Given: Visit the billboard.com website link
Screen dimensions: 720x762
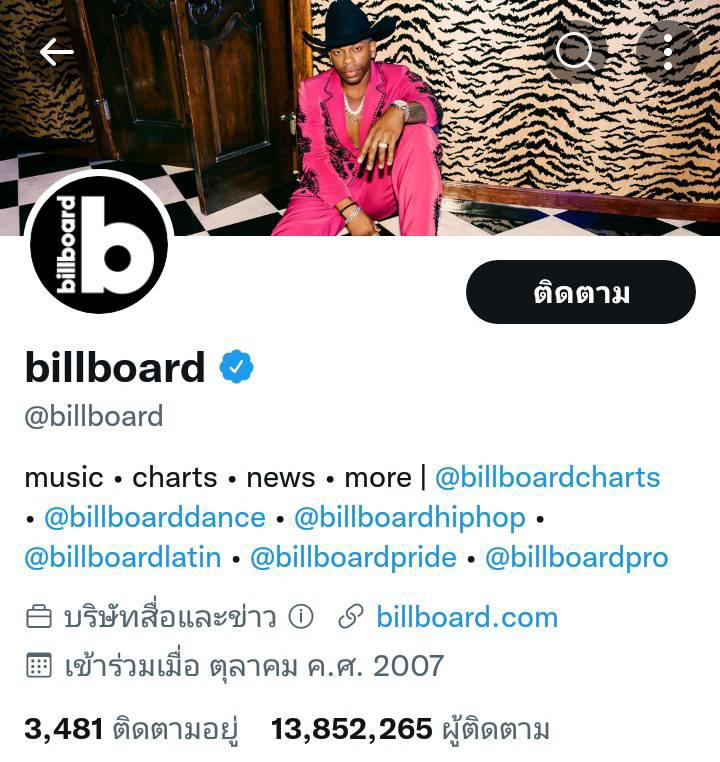Looking at the screenshot, I should (467, 617).
